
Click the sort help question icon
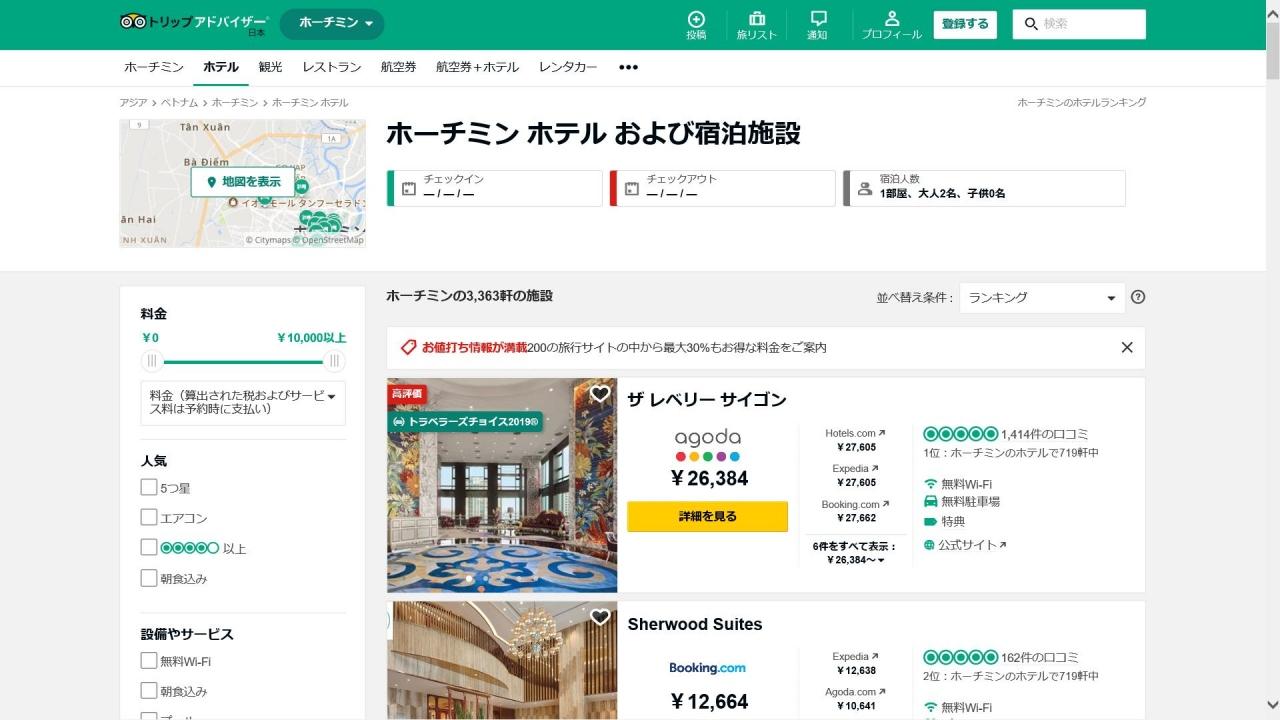tap(1138, 297)
